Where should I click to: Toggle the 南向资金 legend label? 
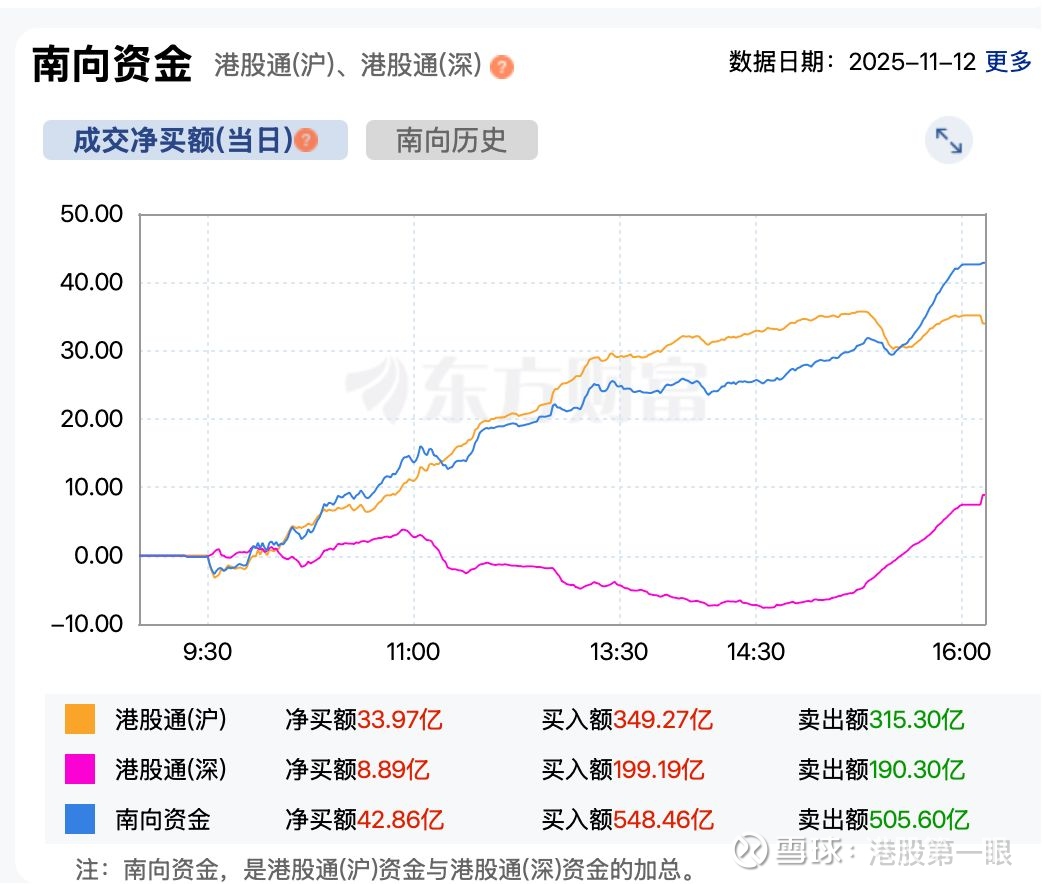[163, 820]
